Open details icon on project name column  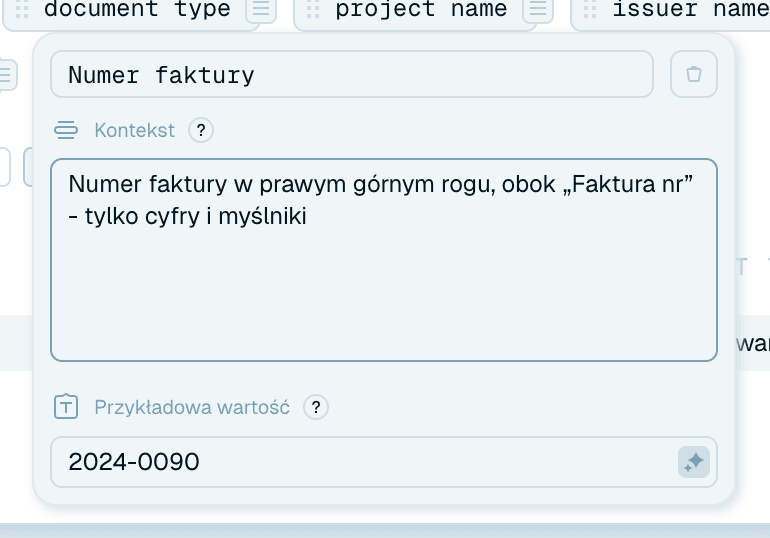point(538,9)
